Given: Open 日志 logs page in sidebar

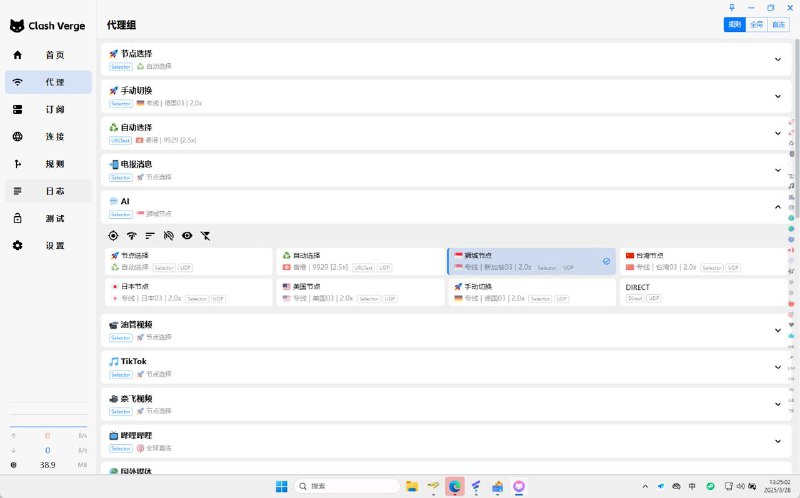Looking at the screenshot, I should pyautogui.click(x=55, y=191).
